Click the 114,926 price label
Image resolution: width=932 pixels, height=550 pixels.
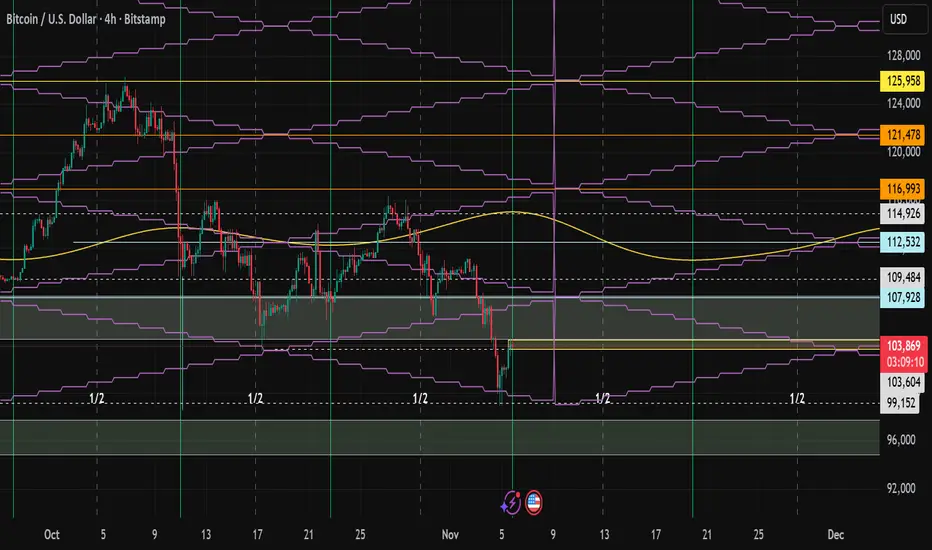click(903, 213)
